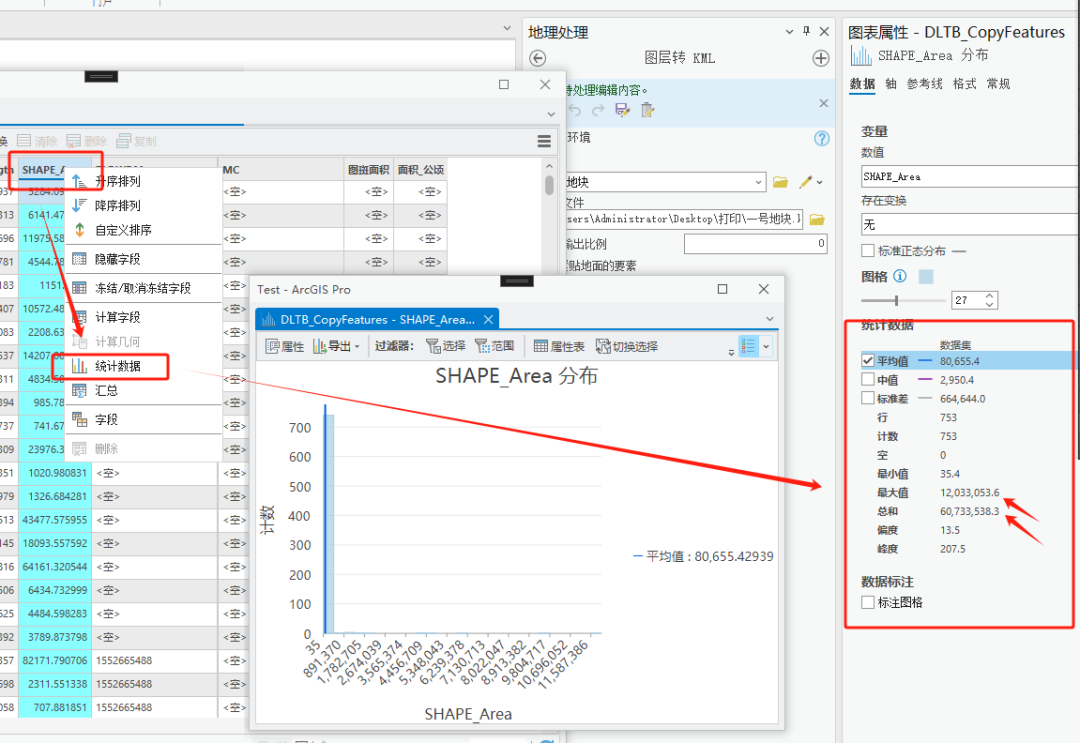Browse for the output KML file
Image resolution: width=1080 pixels, height=743 pixels.
[817, 220]
